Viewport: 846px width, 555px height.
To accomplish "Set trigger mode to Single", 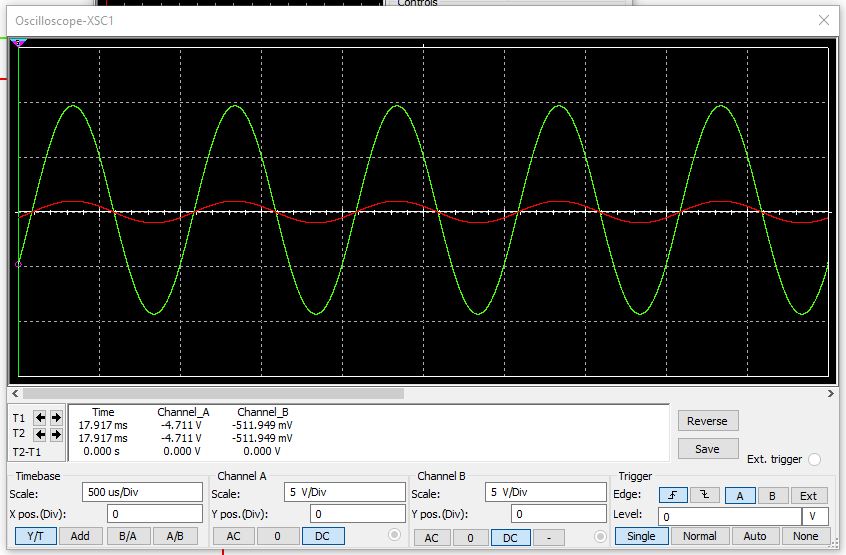I will click(642, 536).
